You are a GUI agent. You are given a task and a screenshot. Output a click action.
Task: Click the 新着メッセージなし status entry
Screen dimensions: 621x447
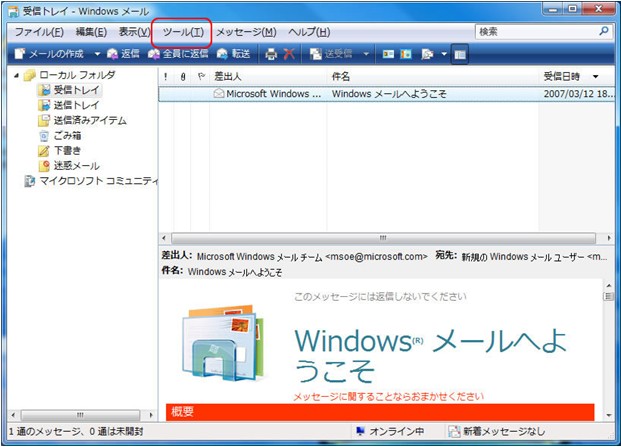pos(497,431)
